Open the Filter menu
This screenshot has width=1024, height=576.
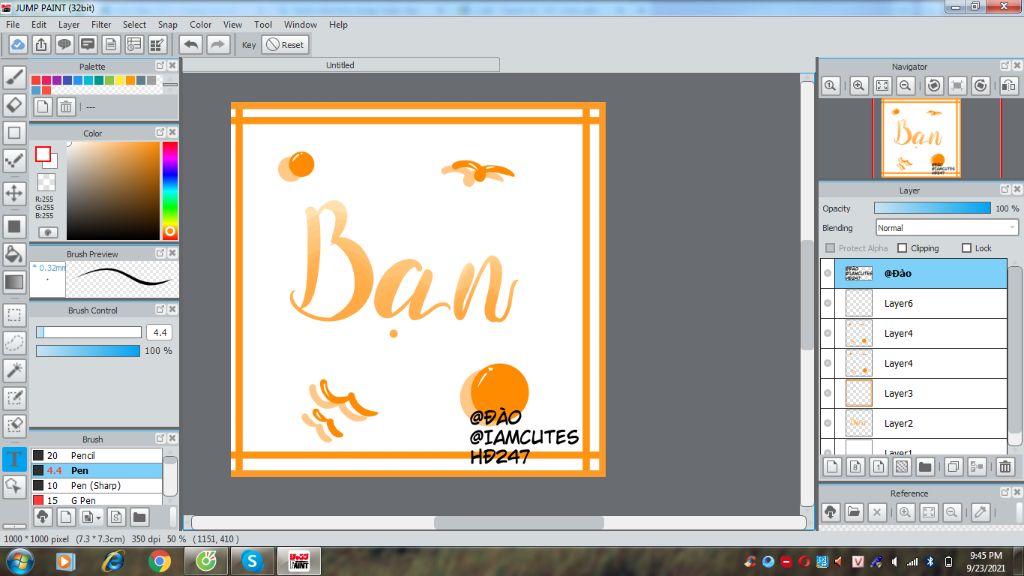101,25
